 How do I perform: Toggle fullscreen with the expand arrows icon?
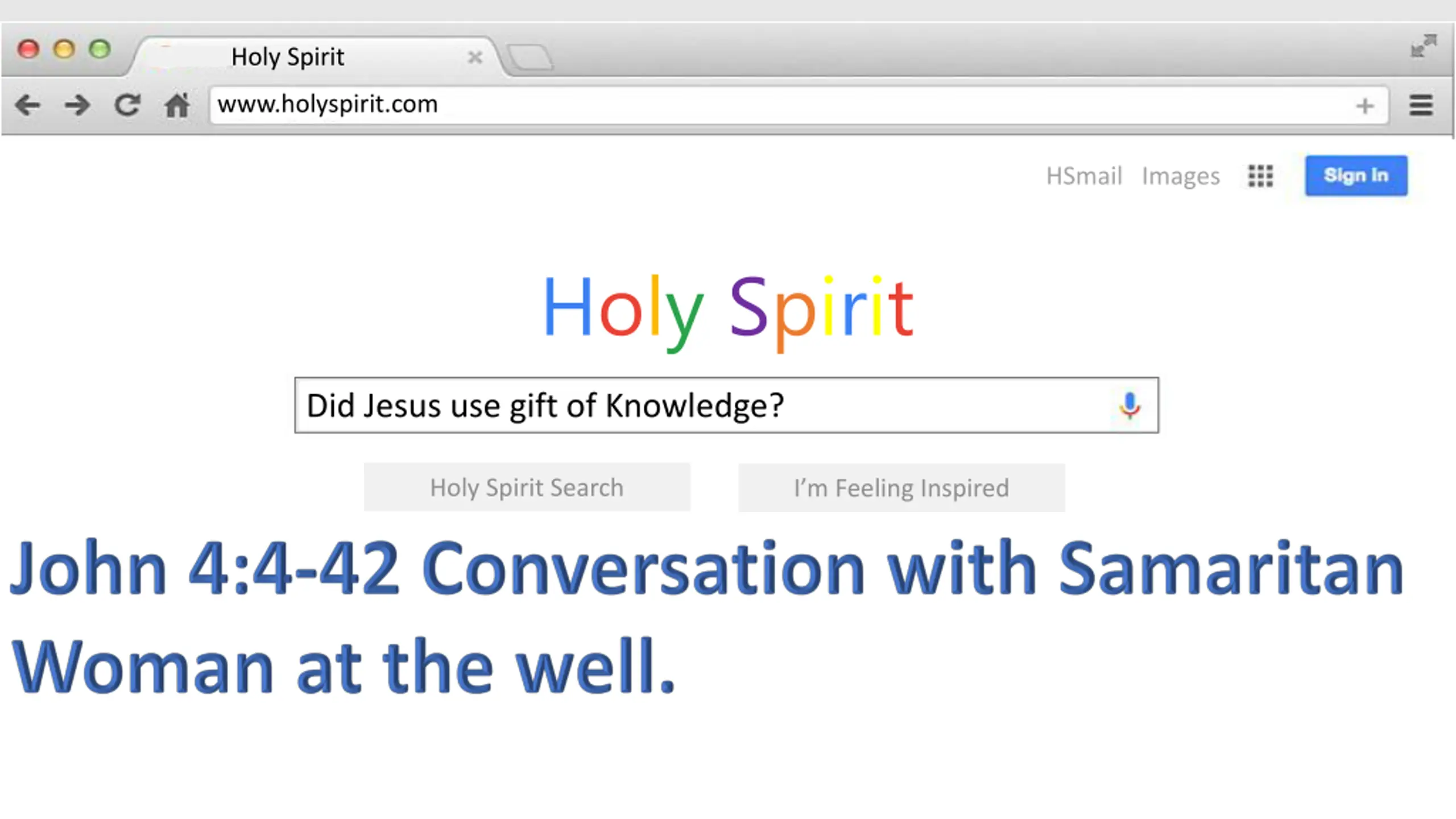pyautogui.click(x=1424, y=46)
